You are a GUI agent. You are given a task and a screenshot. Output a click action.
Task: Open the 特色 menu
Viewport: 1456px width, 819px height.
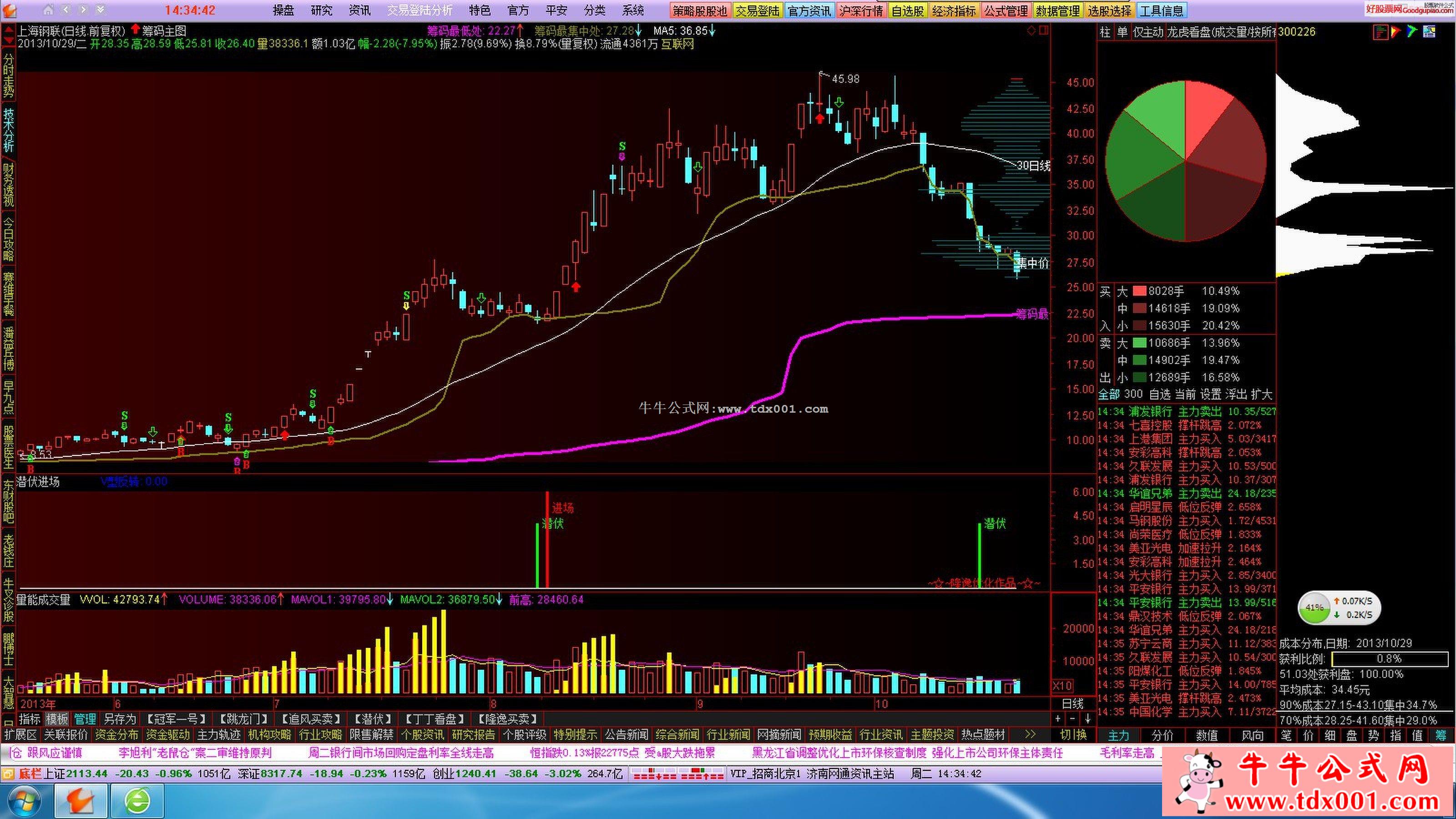(x=480, y=10)
